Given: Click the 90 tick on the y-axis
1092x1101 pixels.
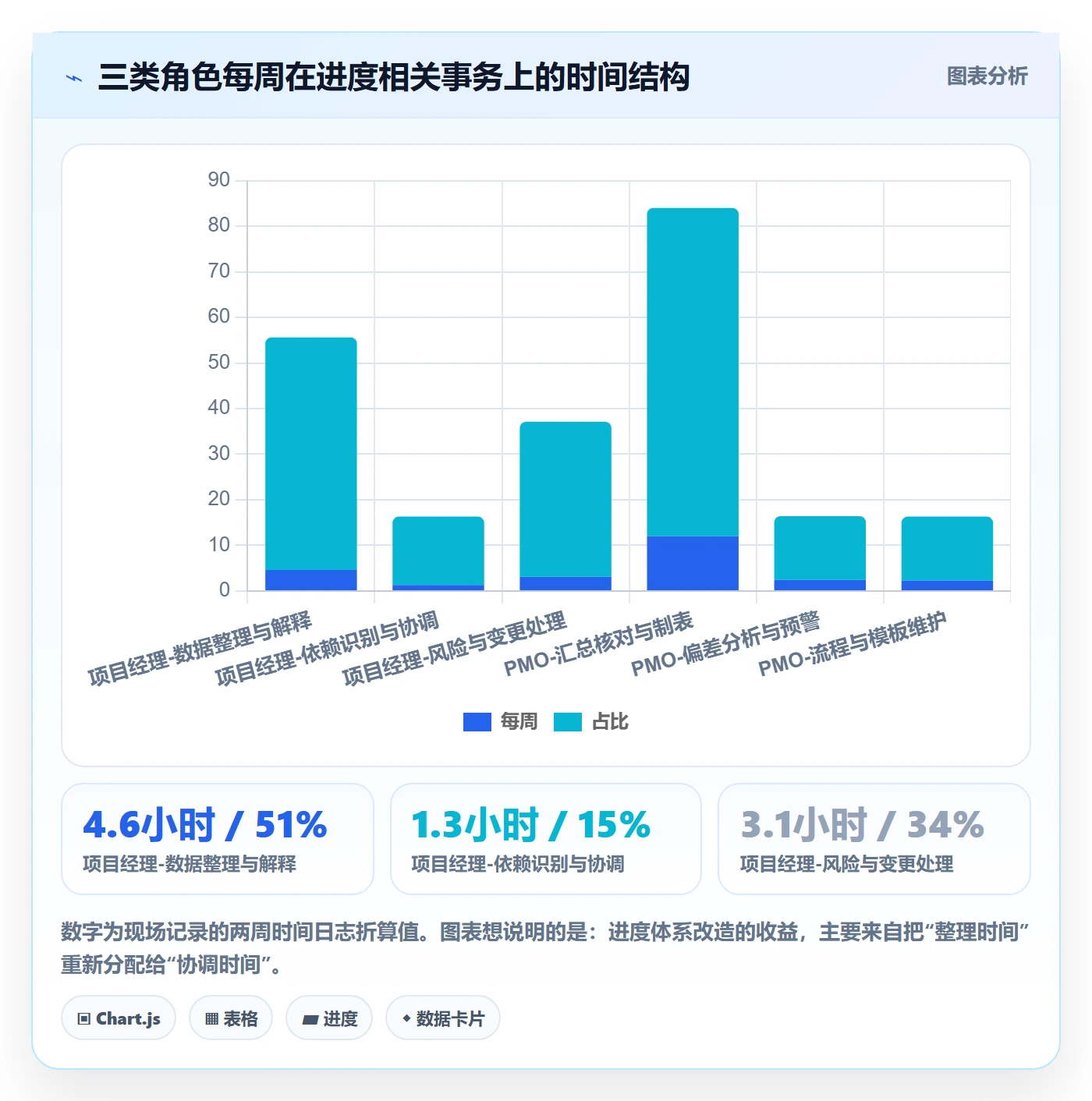Looking at the screenshot, I should pyautogui.click(x=219, y=180).
